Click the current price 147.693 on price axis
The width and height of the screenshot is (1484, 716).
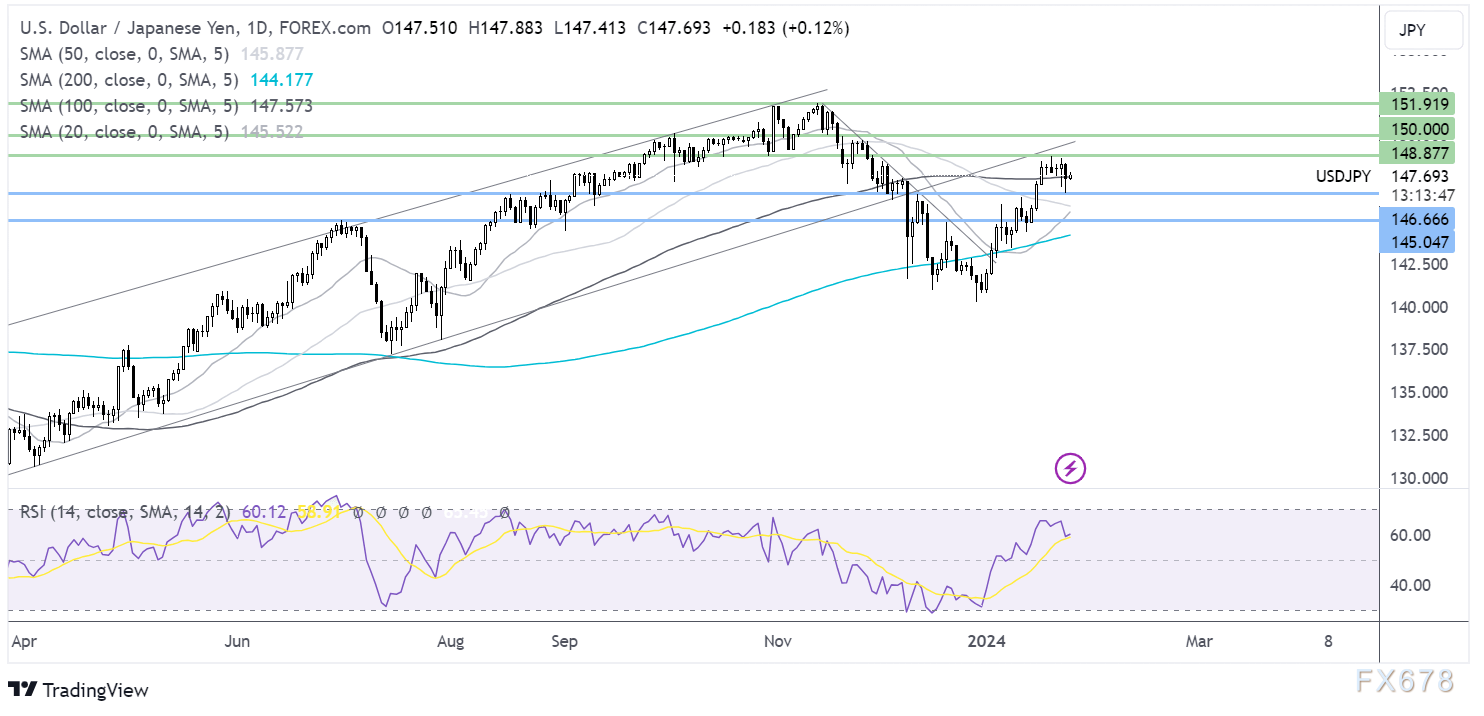[1414, 176]
